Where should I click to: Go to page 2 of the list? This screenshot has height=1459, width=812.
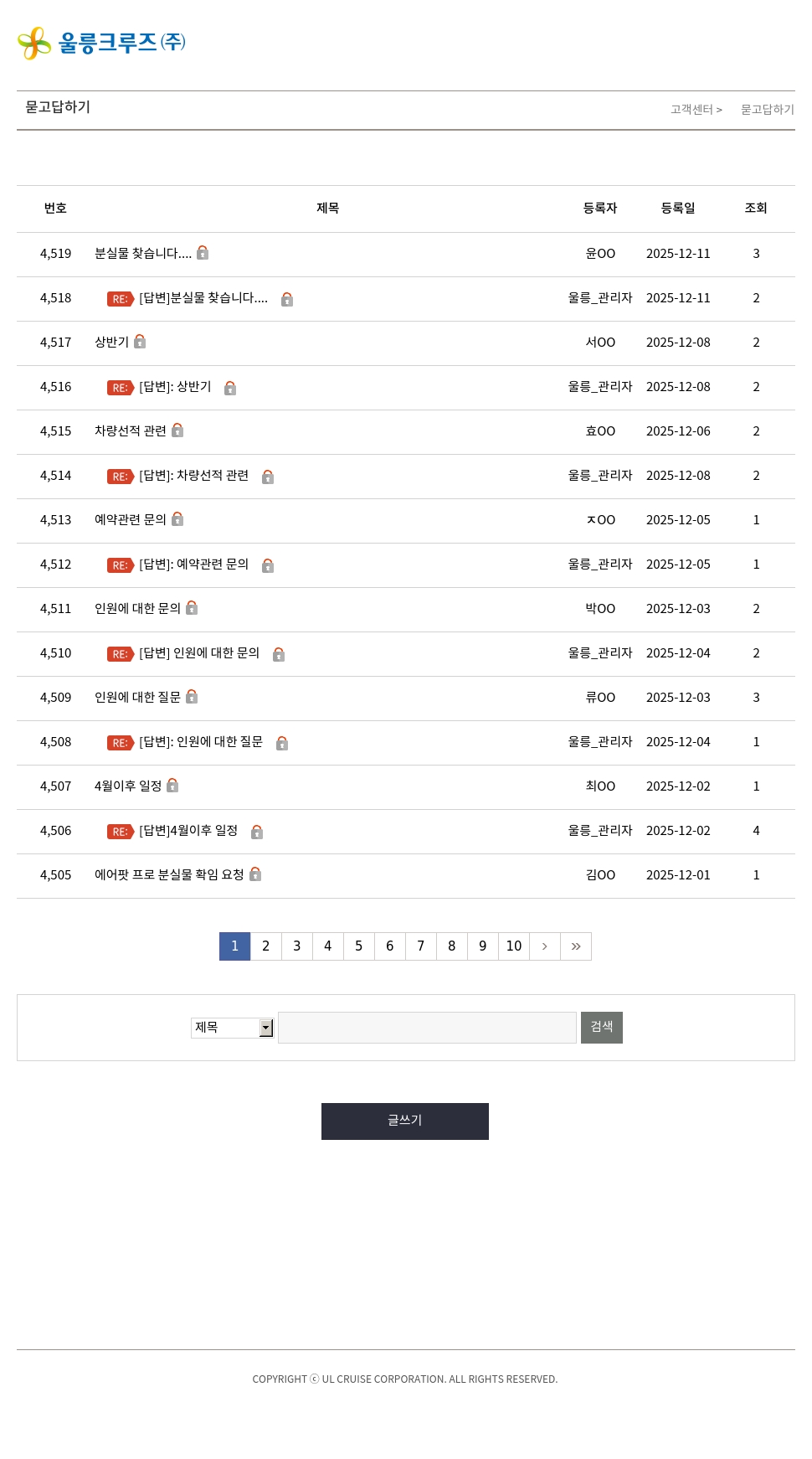click(x=266, y=946)
